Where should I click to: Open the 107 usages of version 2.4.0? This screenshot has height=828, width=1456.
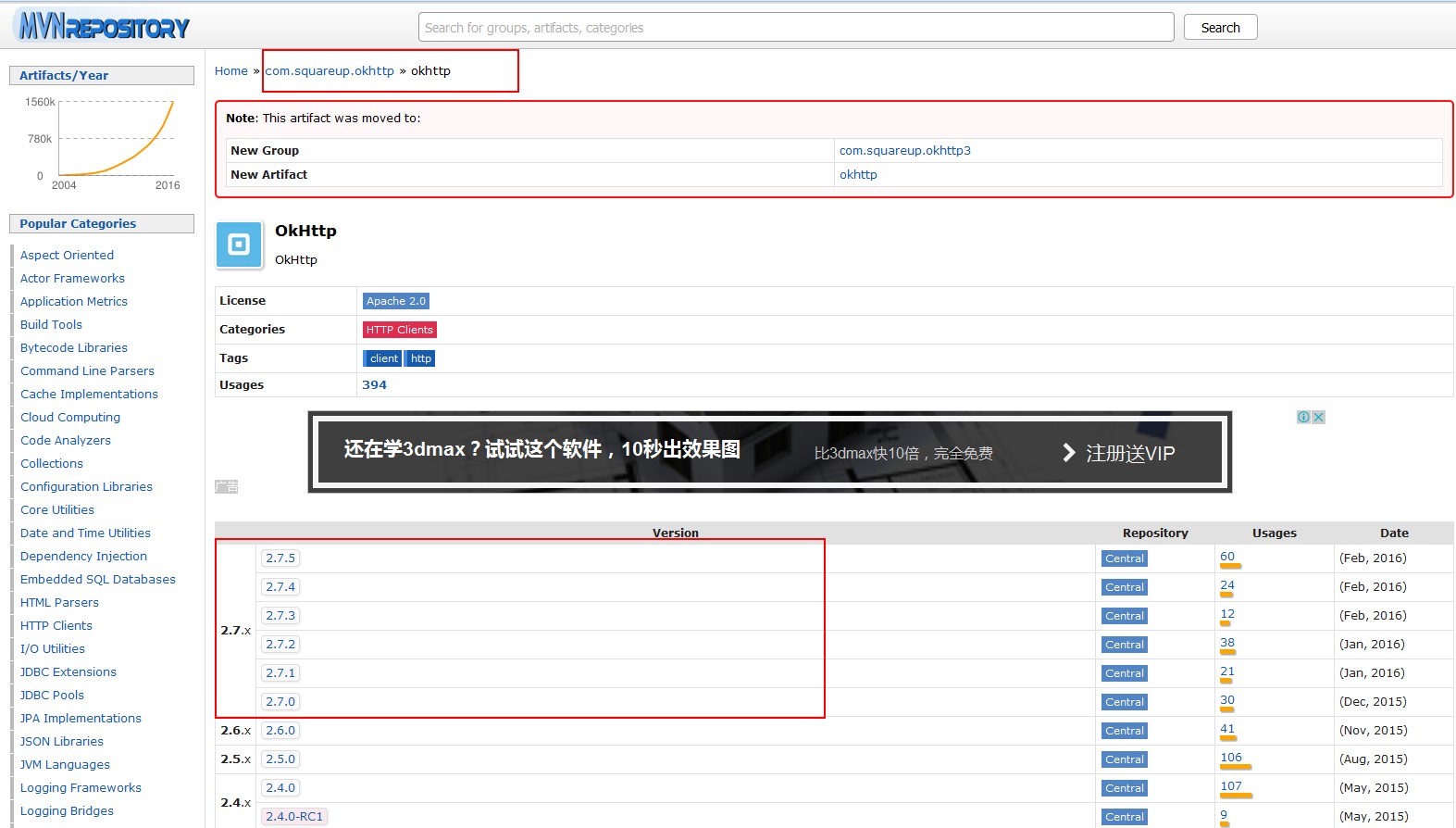point(1231,786)
